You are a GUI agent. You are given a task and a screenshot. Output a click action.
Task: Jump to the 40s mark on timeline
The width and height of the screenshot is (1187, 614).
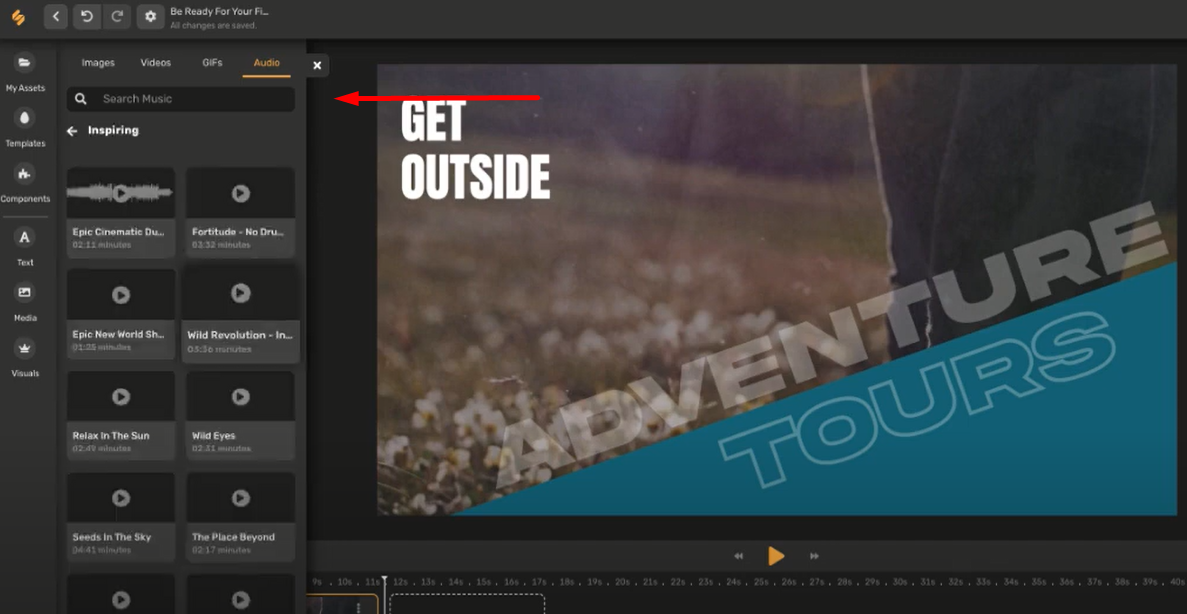click(x=1177, y=582)
